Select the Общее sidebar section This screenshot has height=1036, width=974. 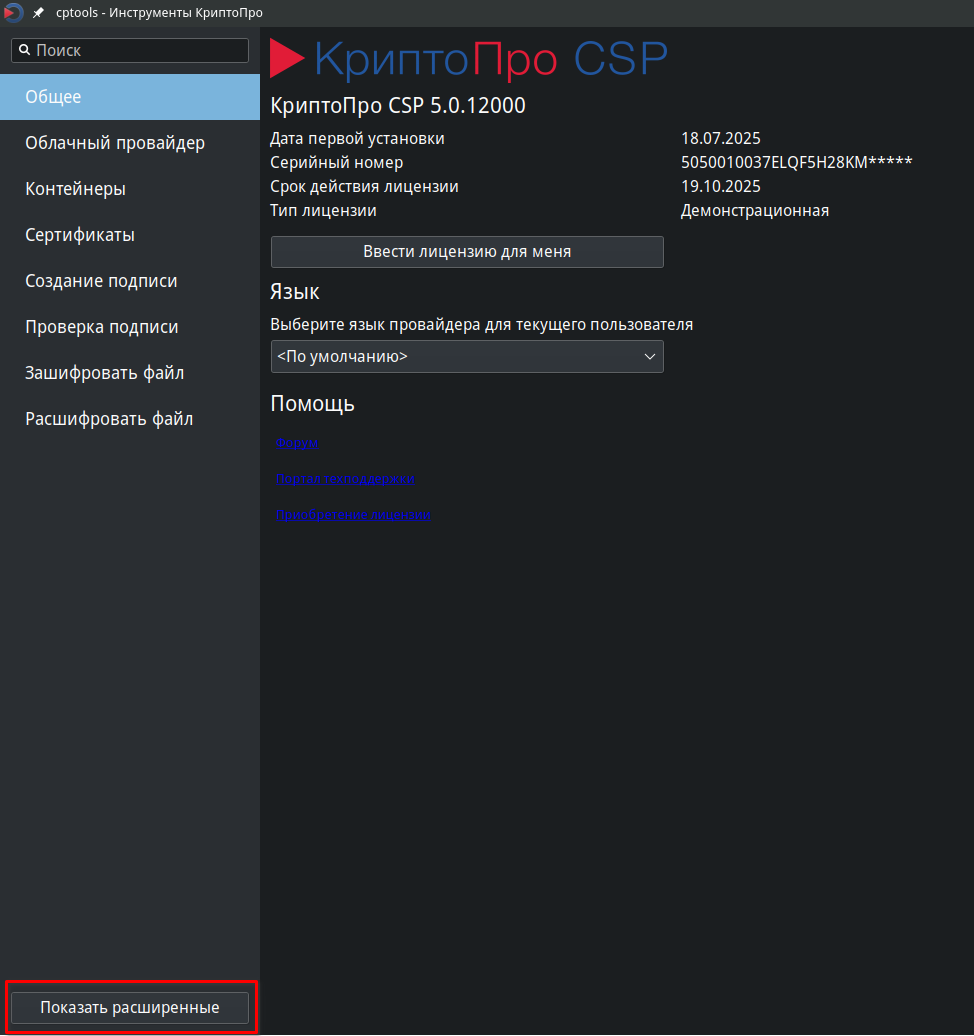click(x=130, y=97)
